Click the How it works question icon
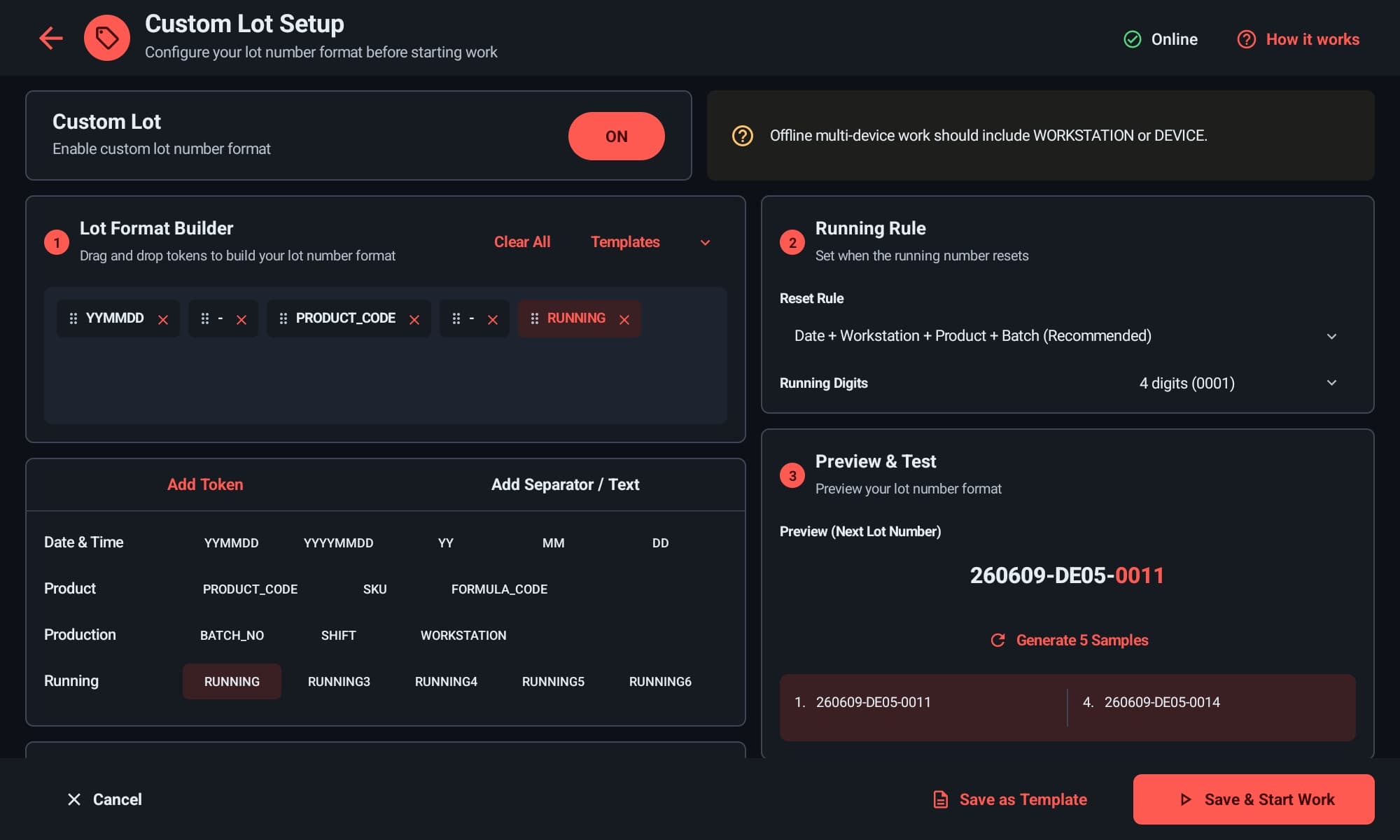This screenshot has width=1400, height=840. [x=1246, y=39]
